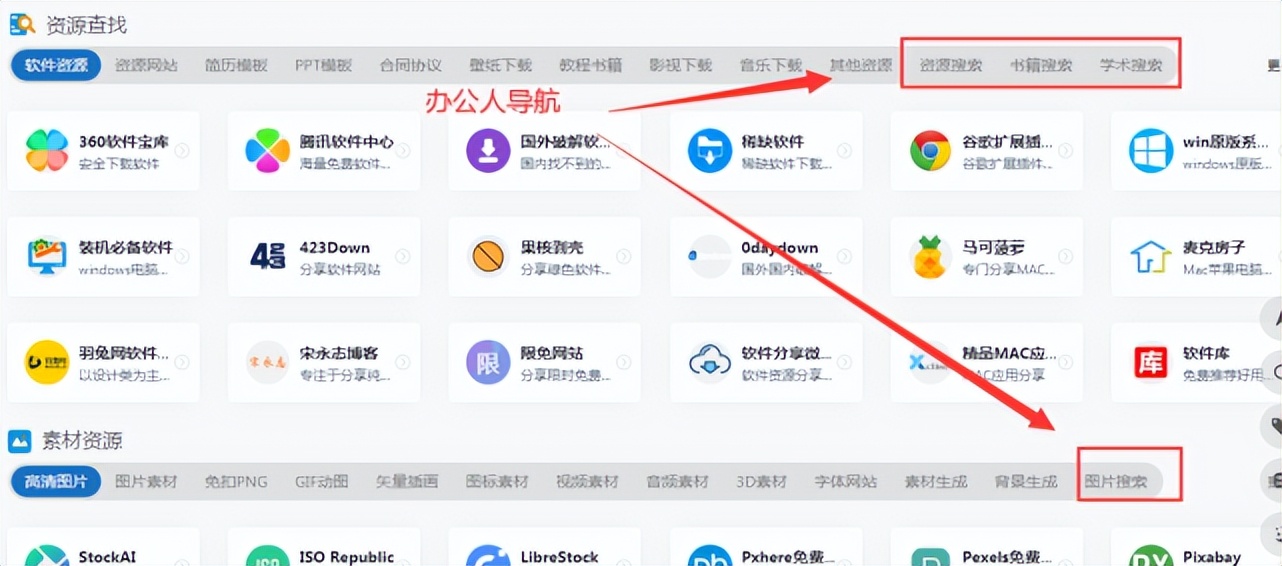Select the 其他资源 tab
This screenshot has width=1282, height=566.
pyautogui.click(x=860, y=65)
